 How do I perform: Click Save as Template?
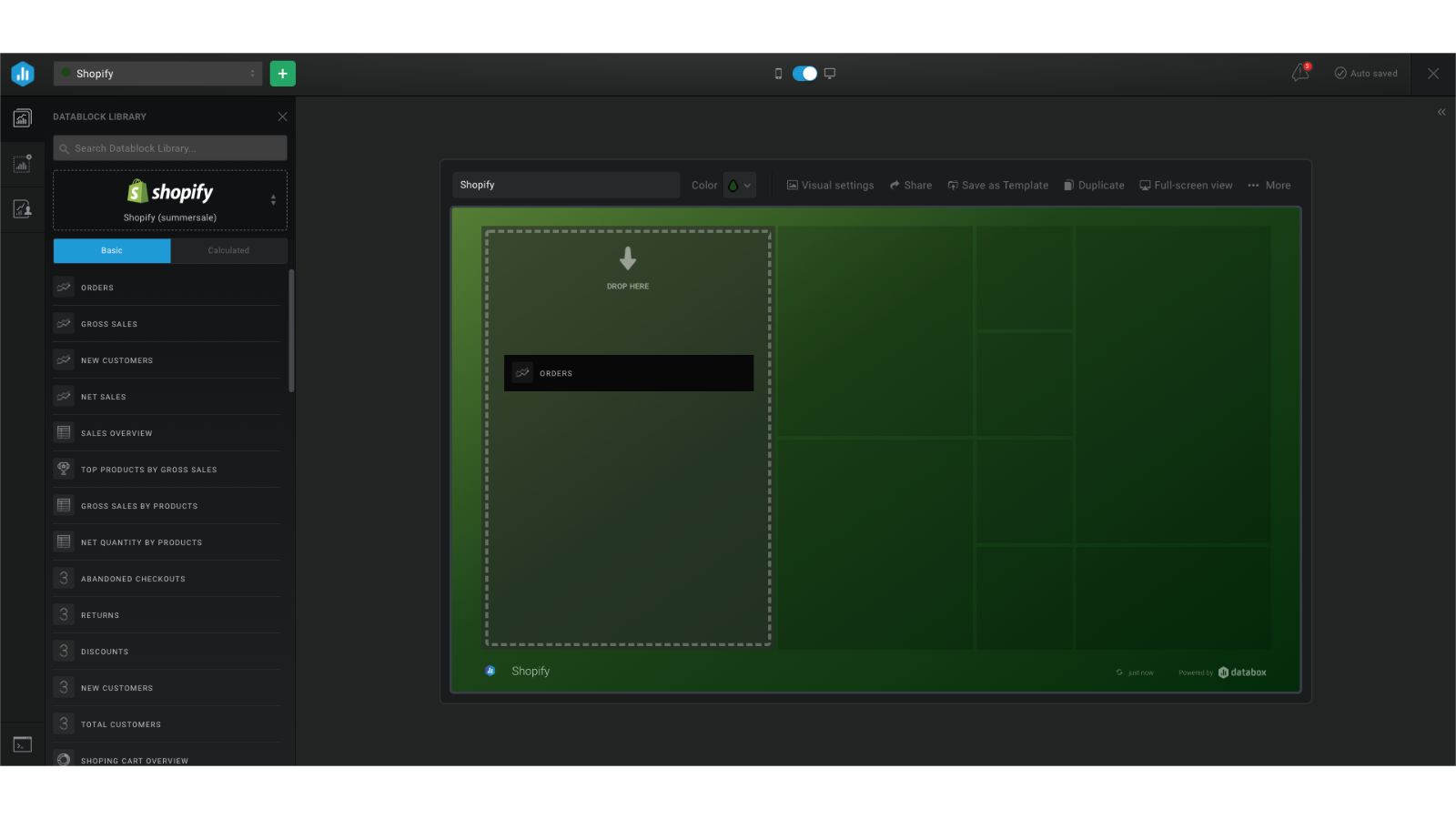pos(997,185)
